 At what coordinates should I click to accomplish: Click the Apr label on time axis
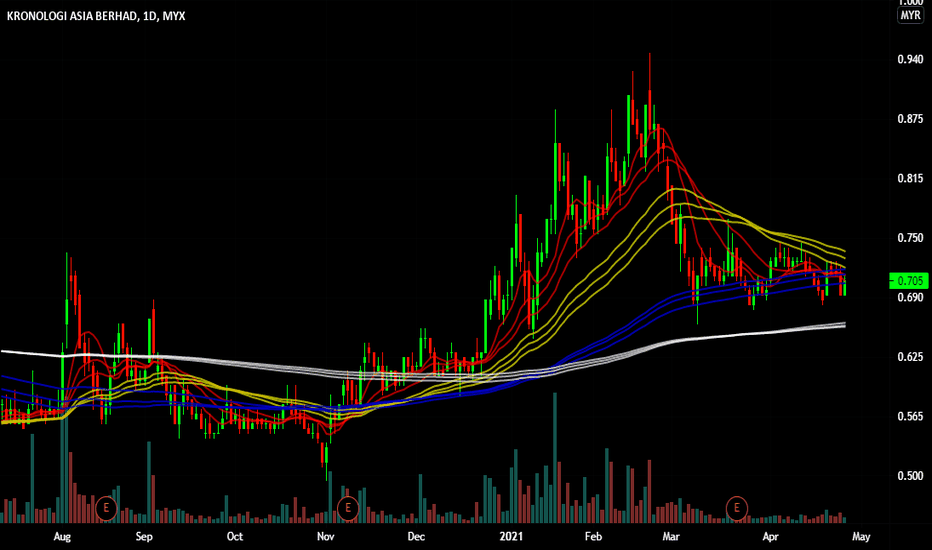(770, 536)
